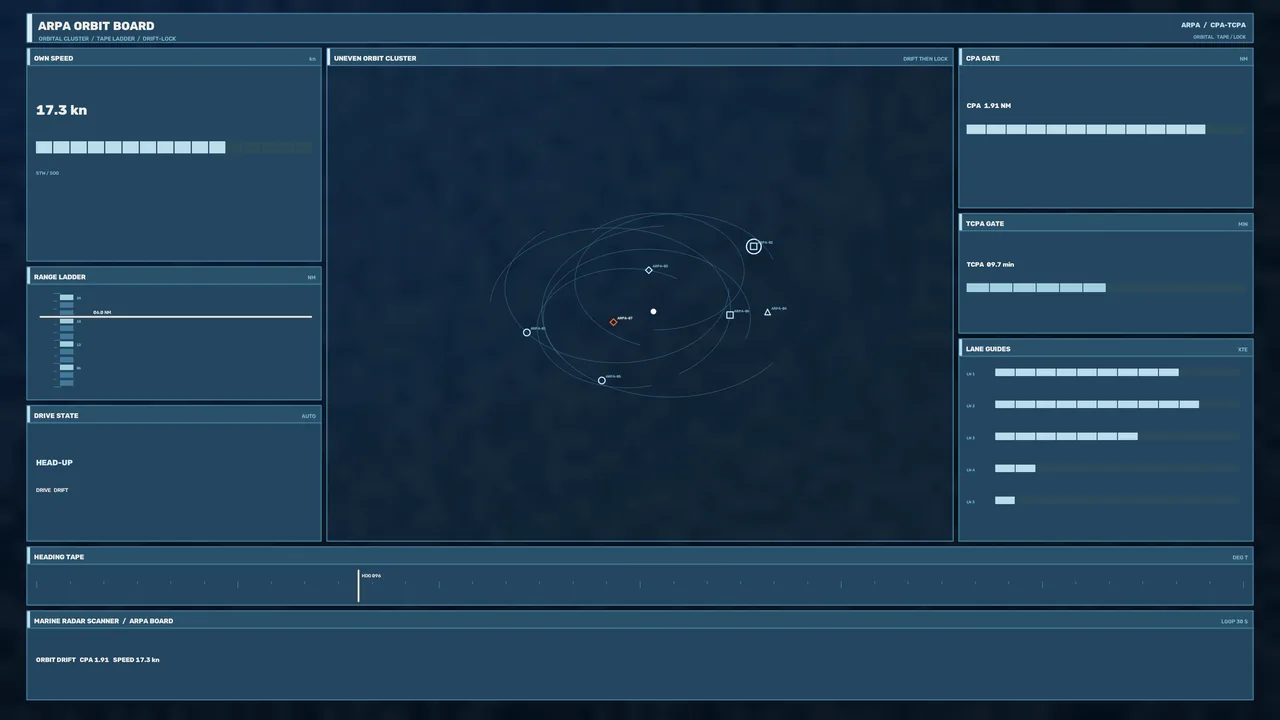
Task: Select the double-ringed square target marker
Action: (x=754, y=246)
